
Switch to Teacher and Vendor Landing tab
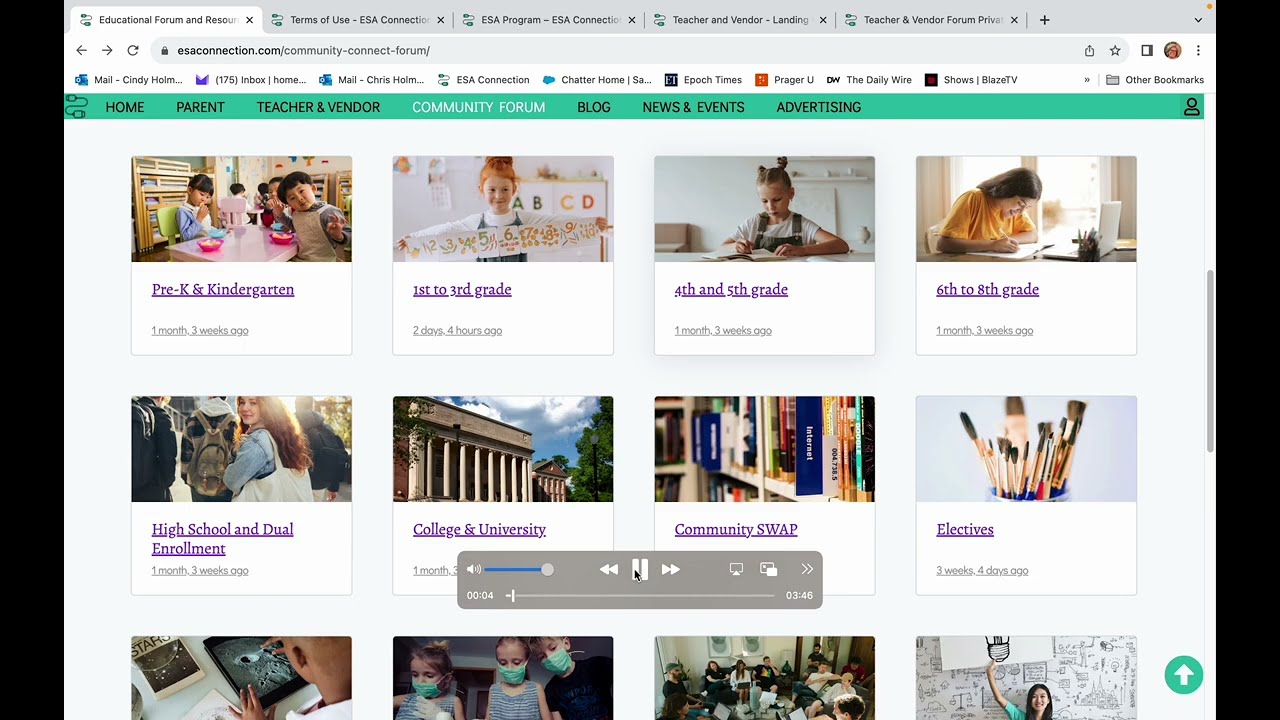coord(741,20)
